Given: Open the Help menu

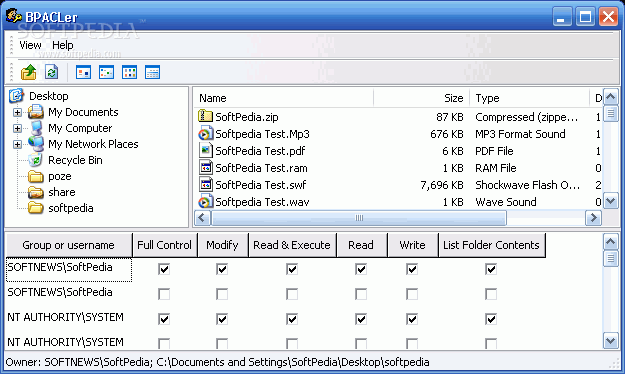Looking at the screenshot, I should (x=63, y=45).
